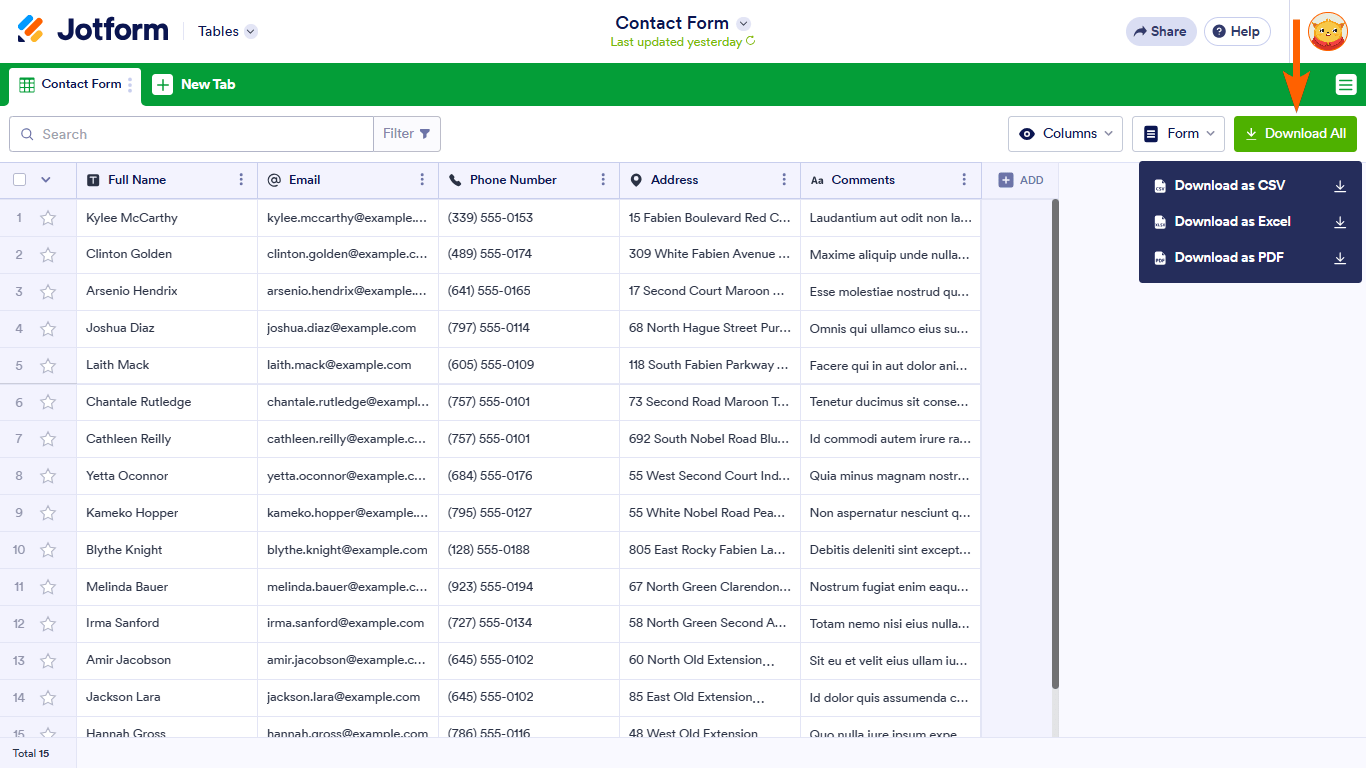This screenshot has width=1366, height=768.
Task: Open Full Name column options menu
Action: pos(241,180)
